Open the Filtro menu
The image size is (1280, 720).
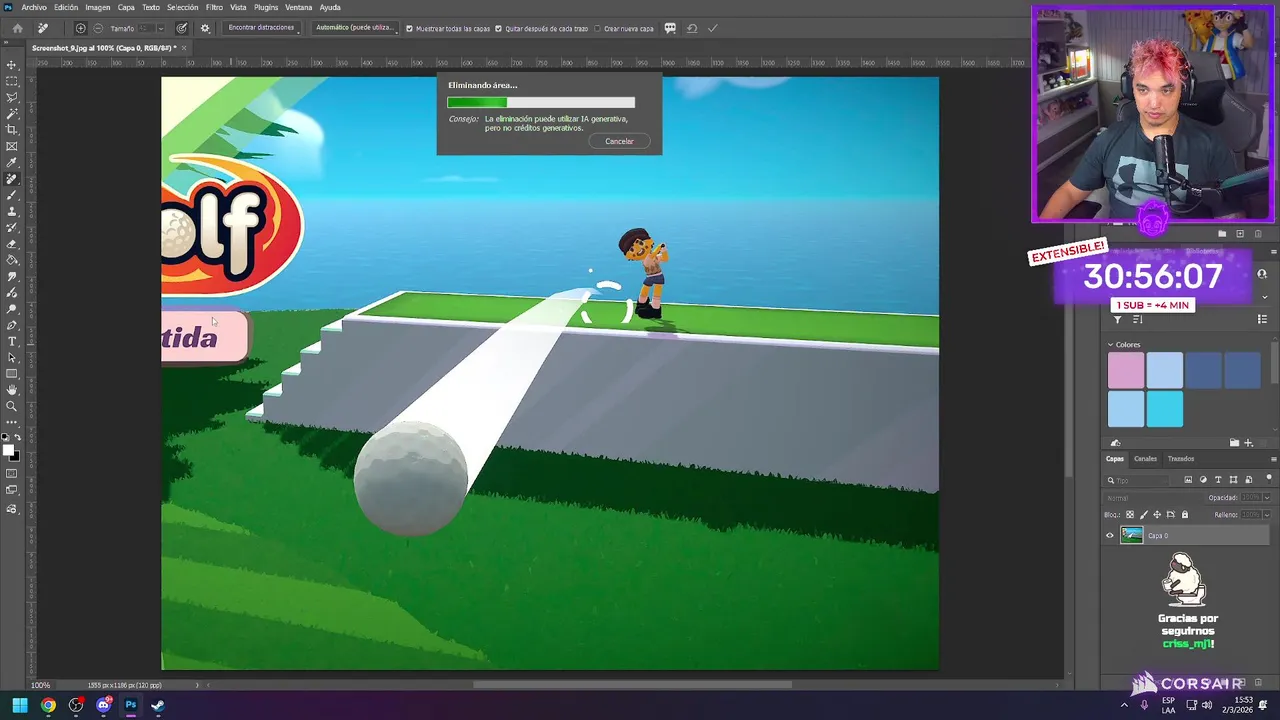[x=214, y=7]
